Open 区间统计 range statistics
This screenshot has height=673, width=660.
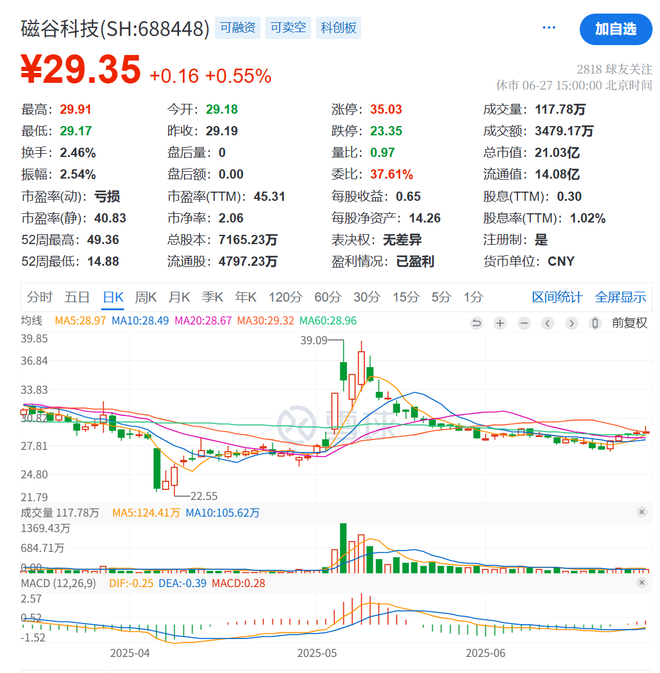click(557, 297)
